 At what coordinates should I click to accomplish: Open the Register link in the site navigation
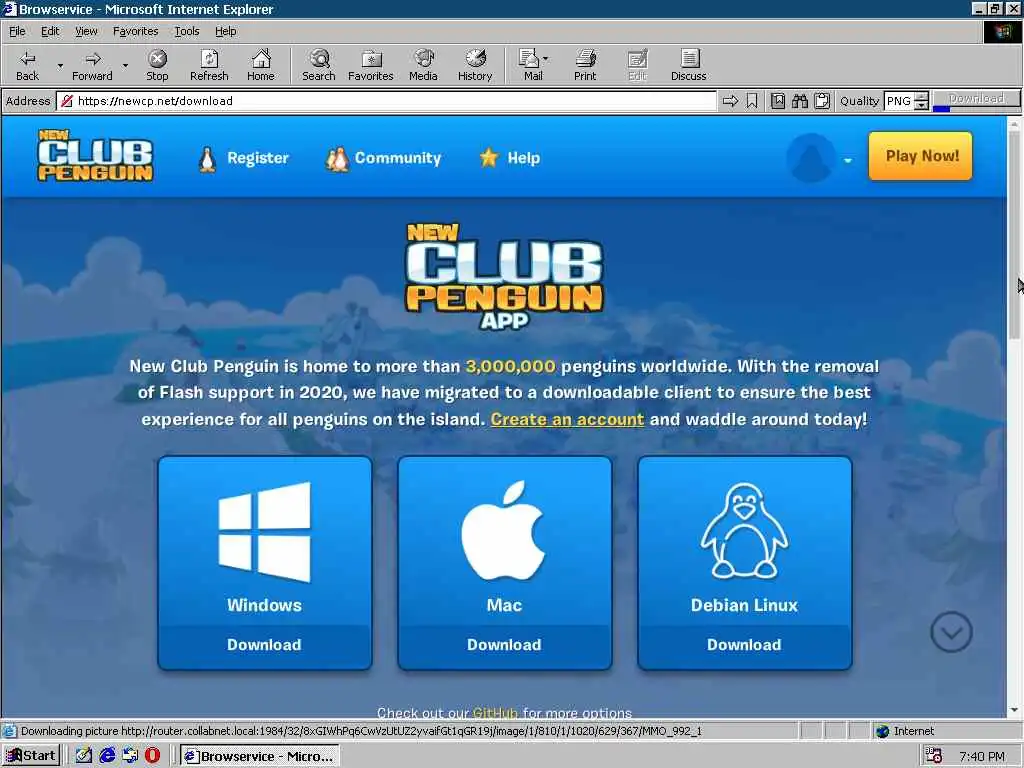(x=243, y=158)
